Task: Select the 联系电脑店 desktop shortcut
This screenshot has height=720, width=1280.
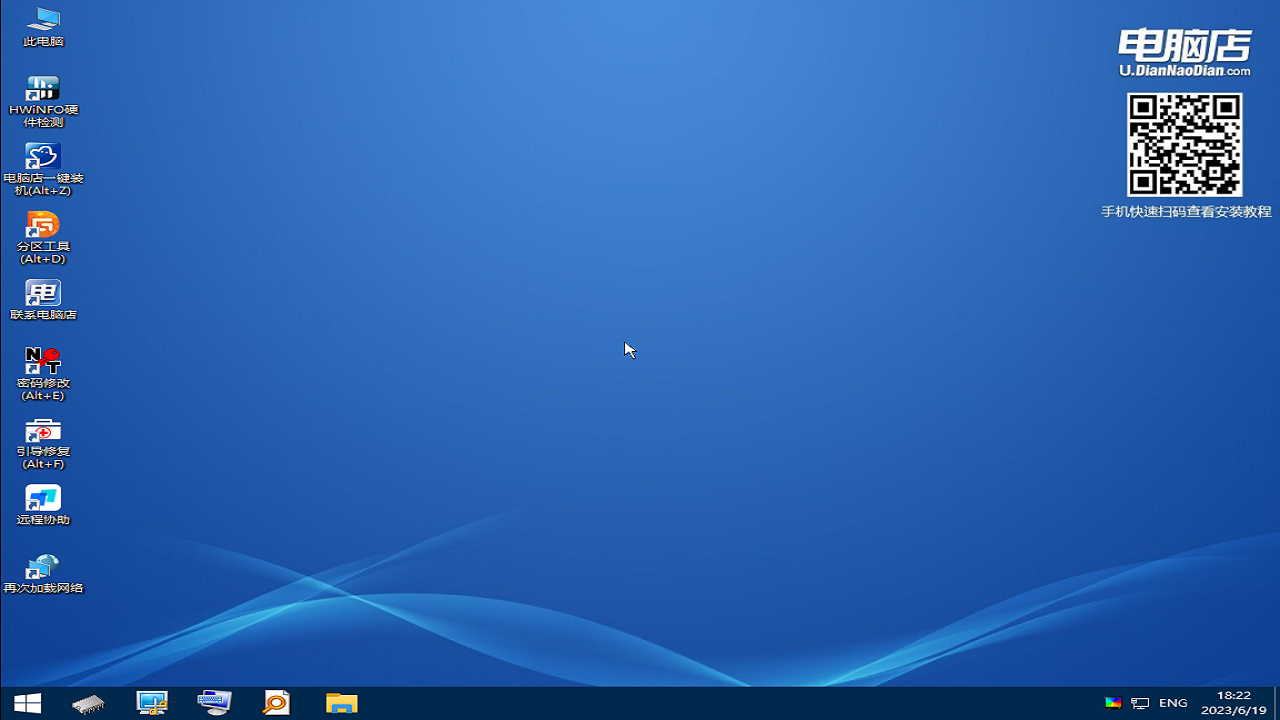Action: tap(43, 299)
